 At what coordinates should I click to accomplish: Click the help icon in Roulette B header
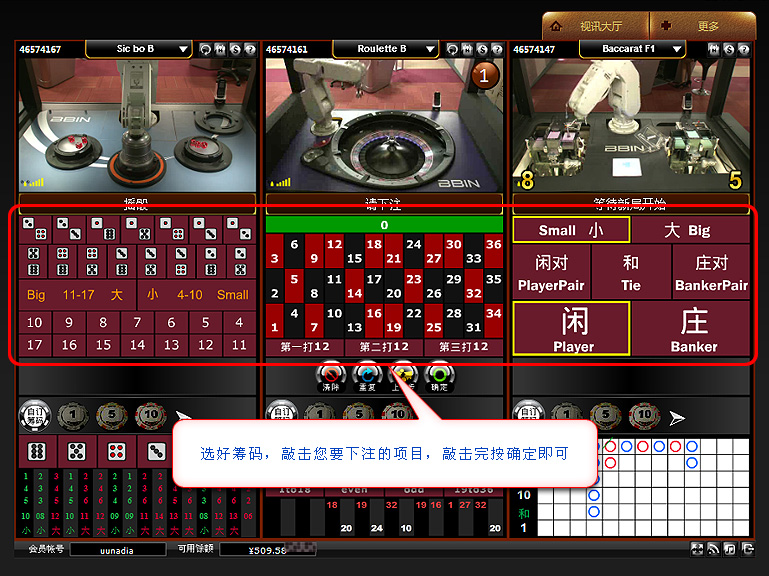496,49
